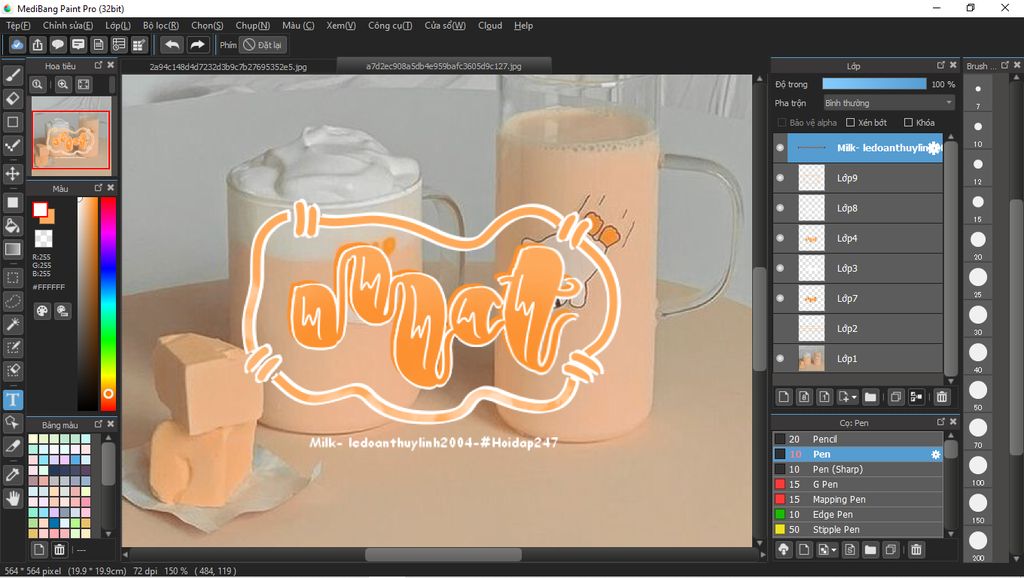This screenshot has width=1024, height=578.
Task: Open settings gear of Milk text layer
Action: (x=935, y=148)
